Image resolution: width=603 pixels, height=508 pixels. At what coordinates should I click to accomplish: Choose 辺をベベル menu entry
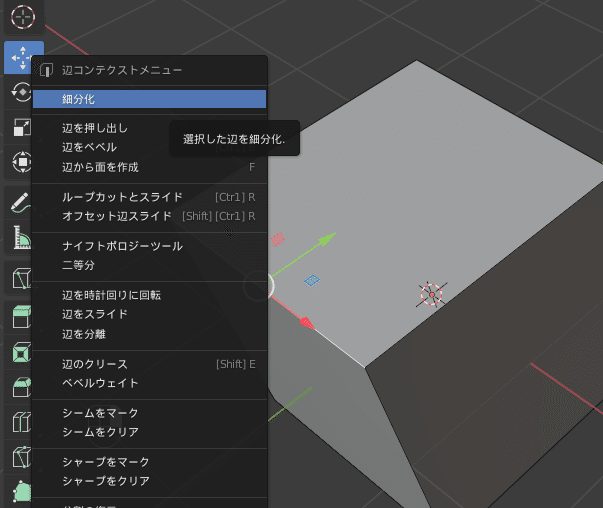pyautogui.click(x=149, y=147)
